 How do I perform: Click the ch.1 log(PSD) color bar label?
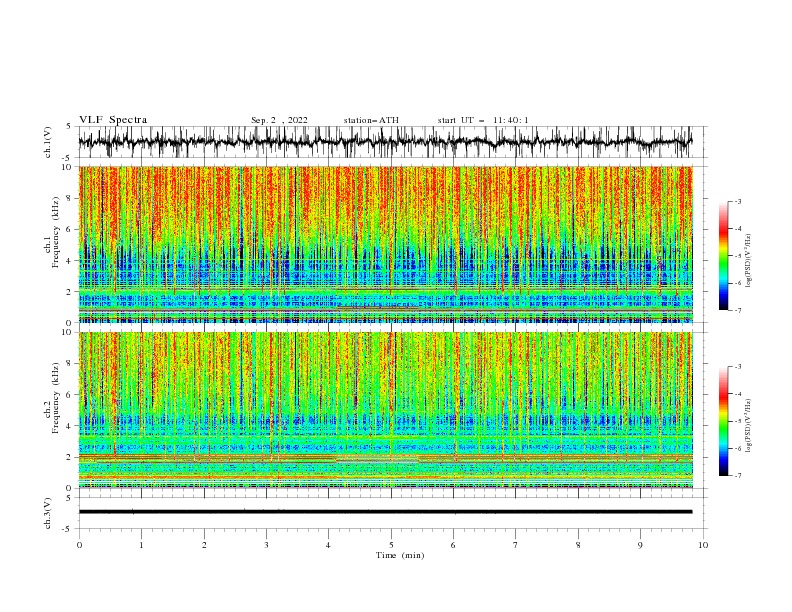coord(750,261)
